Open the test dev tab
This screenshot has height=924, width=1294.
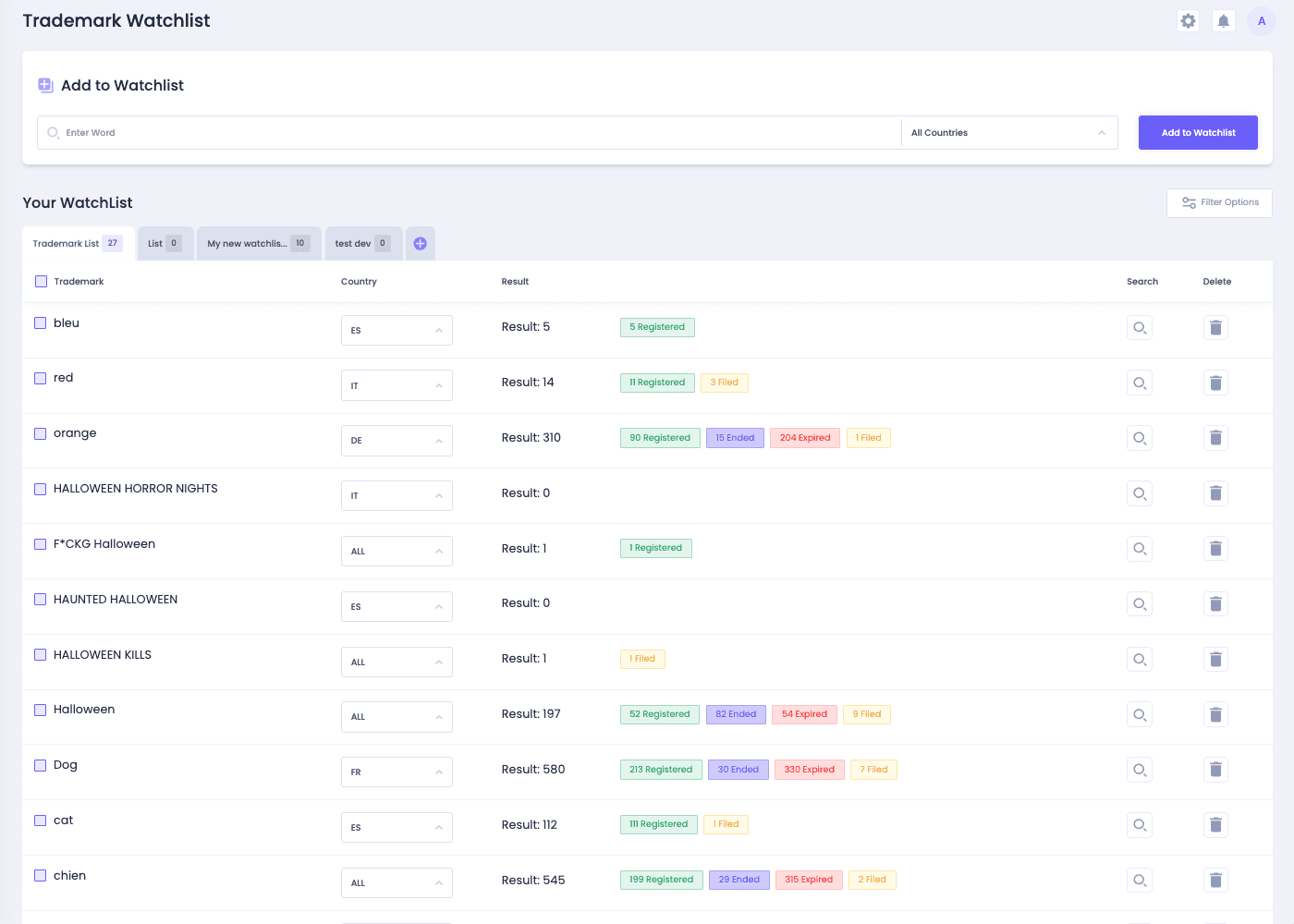(363, 244)
